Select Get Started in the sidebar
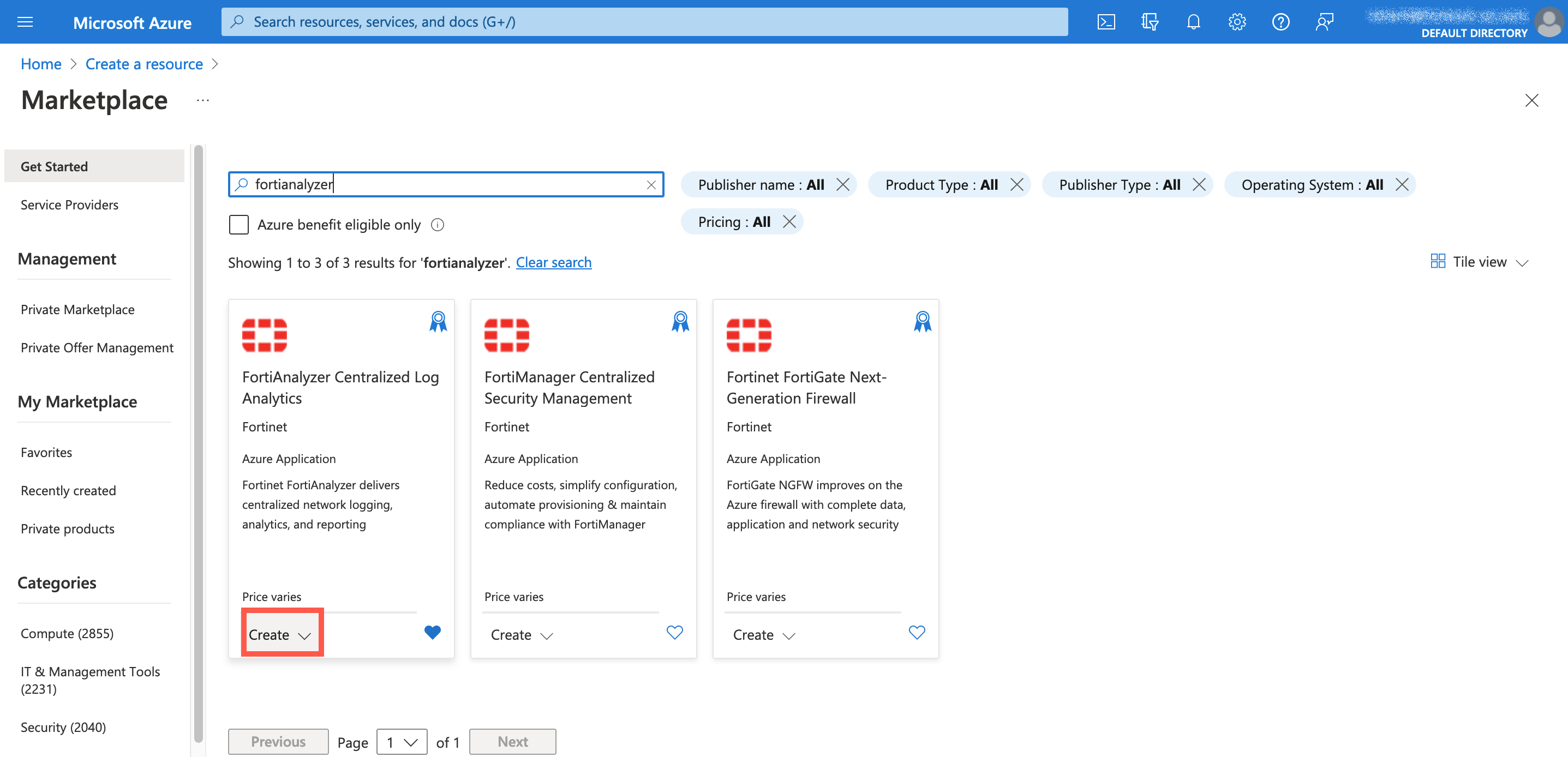Screen dimensions: 1568x757 coord(53,165)
